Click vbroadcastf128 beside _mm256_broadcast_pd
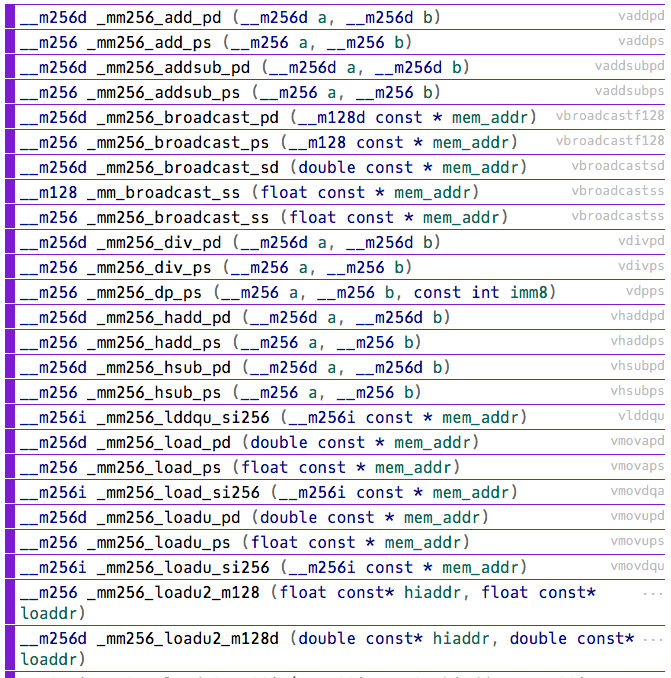 tap(610, 115)
